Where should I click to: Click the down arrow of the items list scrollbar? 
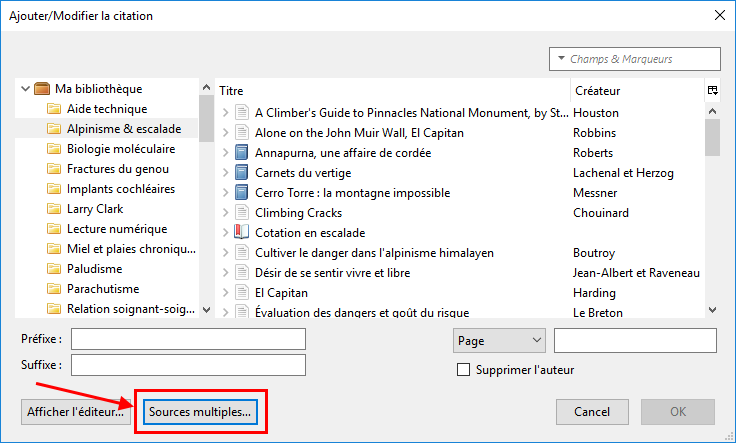pos(713,310)
